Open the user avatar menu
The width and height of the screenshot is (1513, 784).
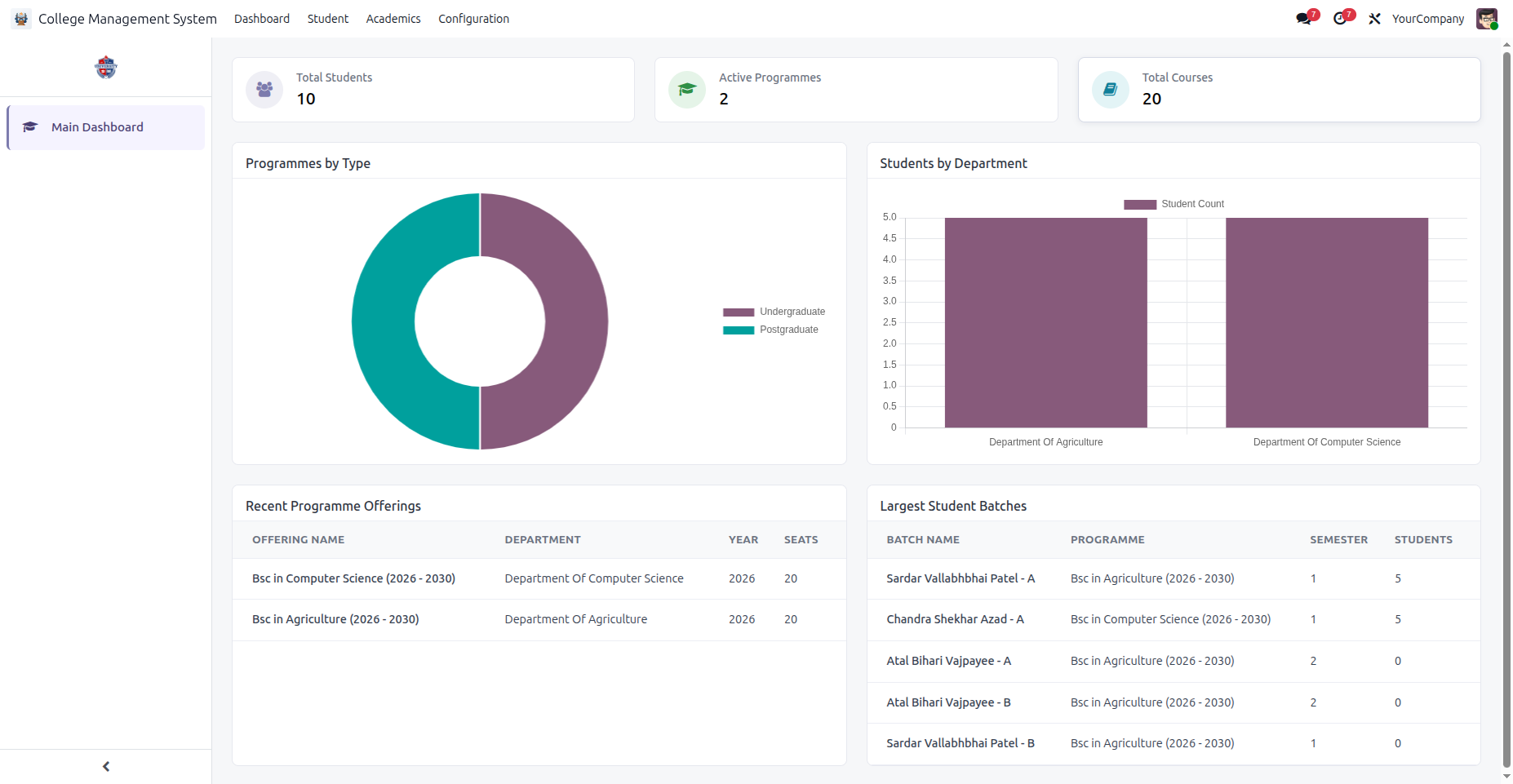[x=1487, y=19]
